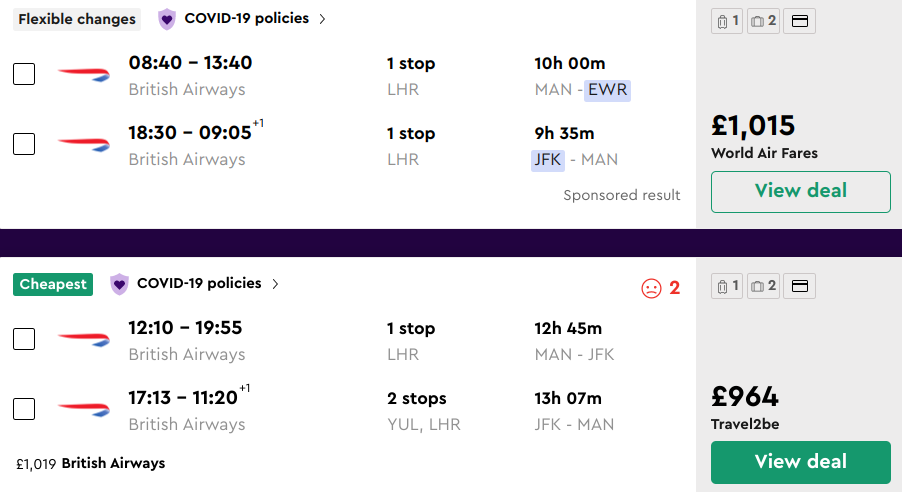Open the £1,019 British Airways price option
Viewport: 902px width, 492px height.
pos(91,464)
